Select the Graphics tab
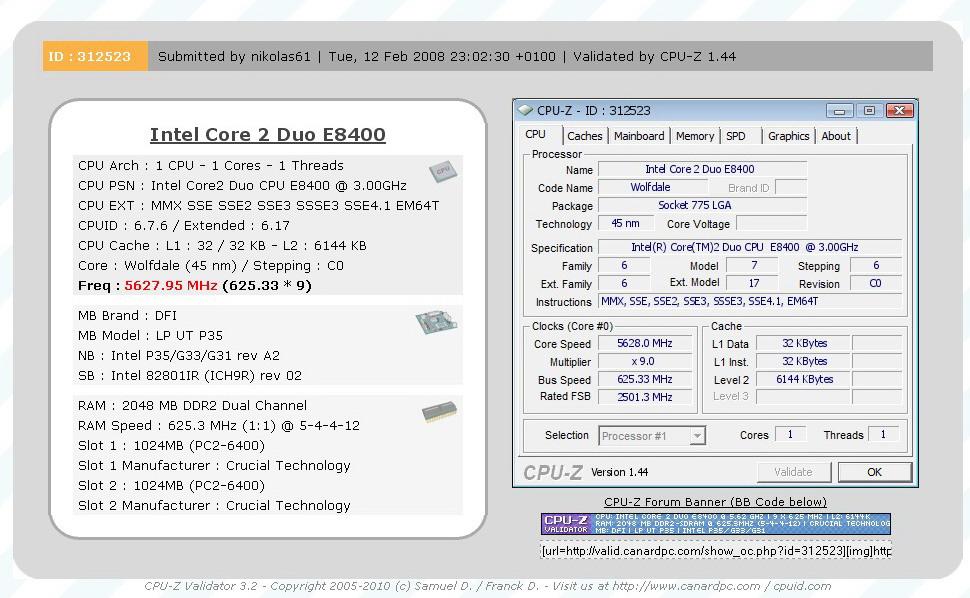 [x=789, y=136]
